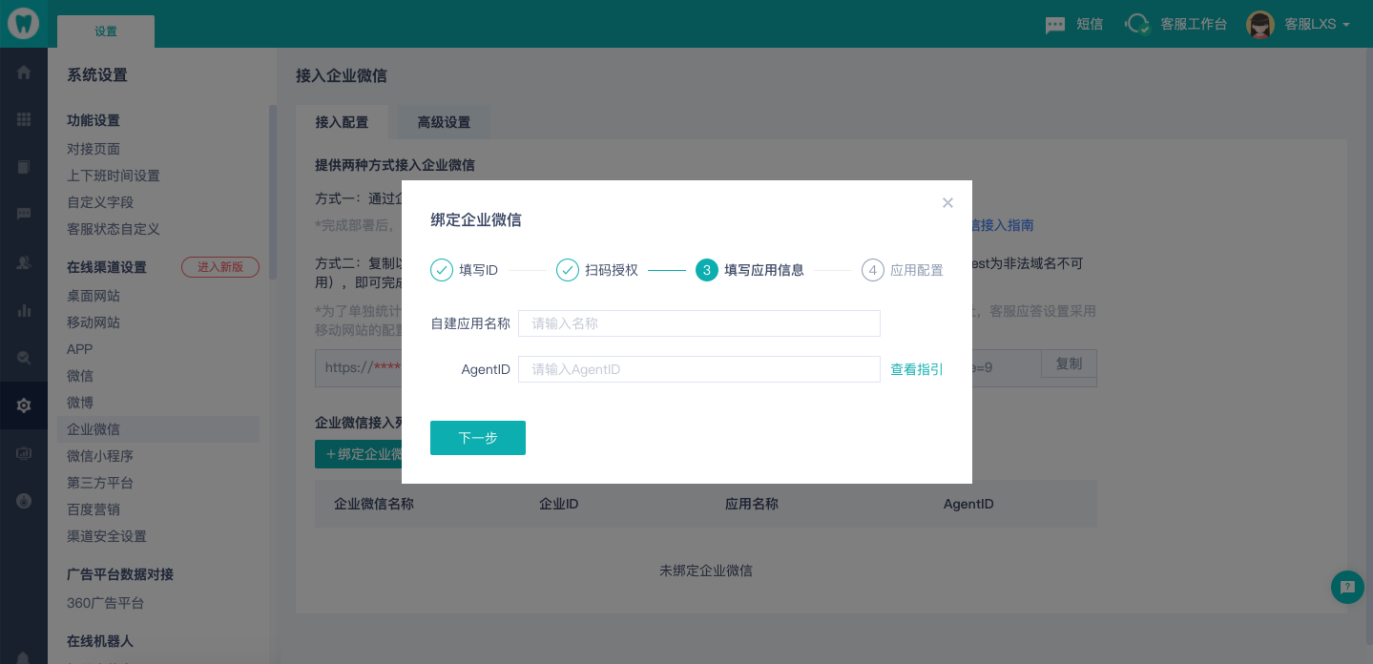This screenshot has width=1373, height=664.
Task: Click completed step 扫码授权 check icon
Action: click(x=567, y=270)
